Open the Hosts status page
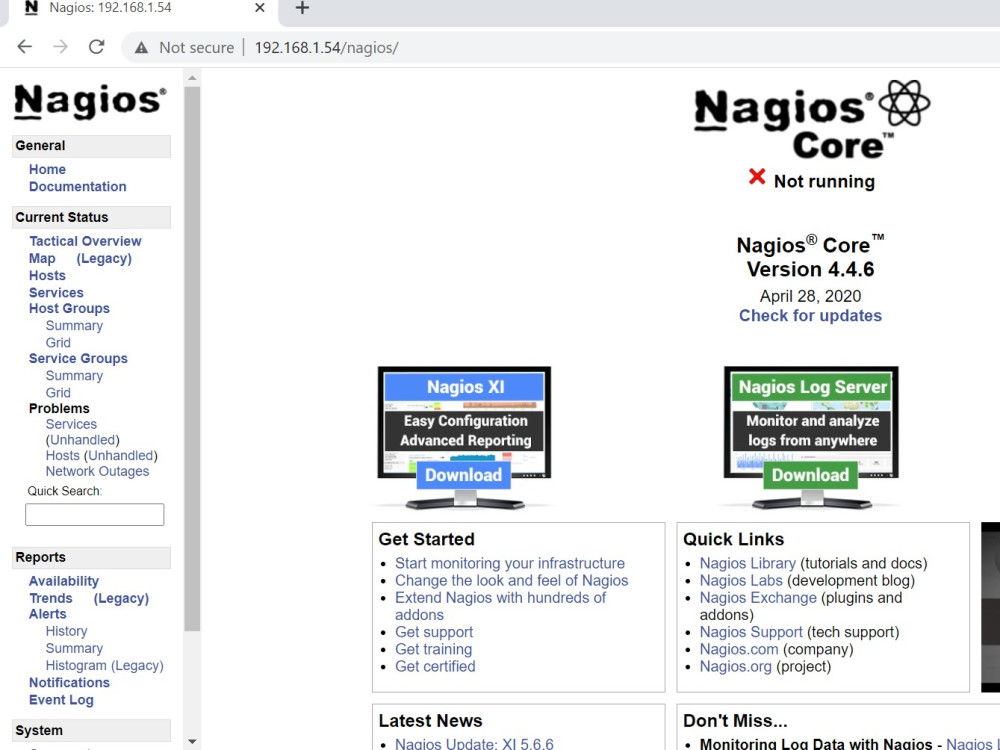Viewport: 1000px width, 750px height. [47, 276]
